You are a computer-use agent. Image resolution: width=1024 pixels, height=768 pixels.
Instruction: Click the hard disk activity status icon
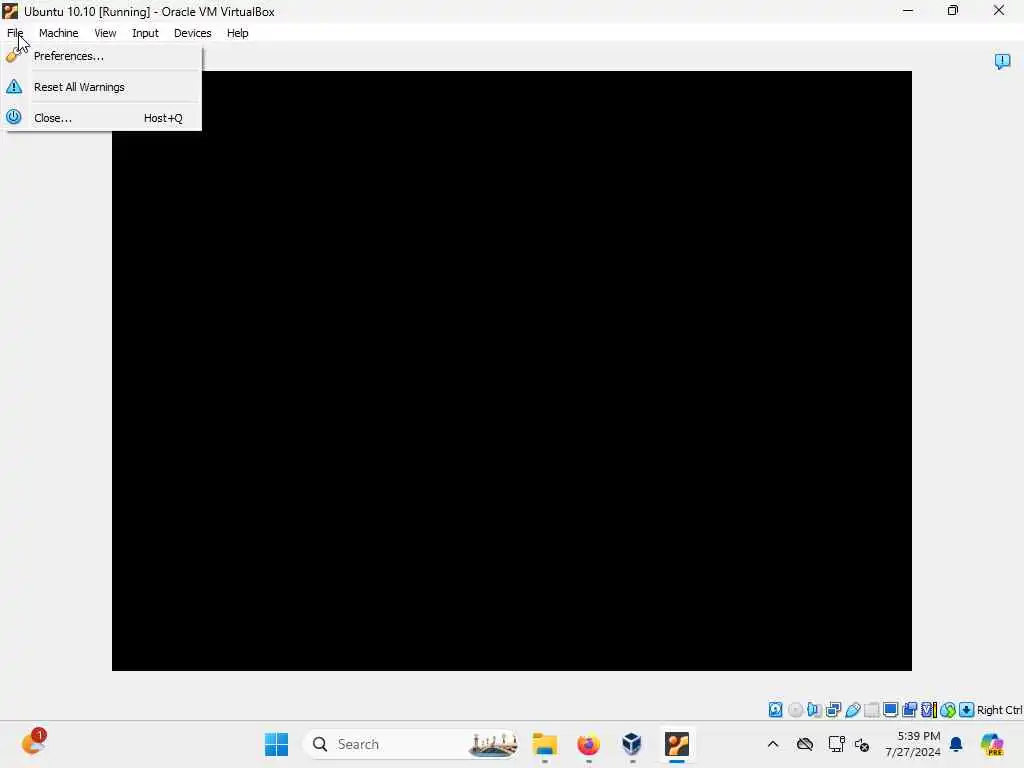coord(775,710)
